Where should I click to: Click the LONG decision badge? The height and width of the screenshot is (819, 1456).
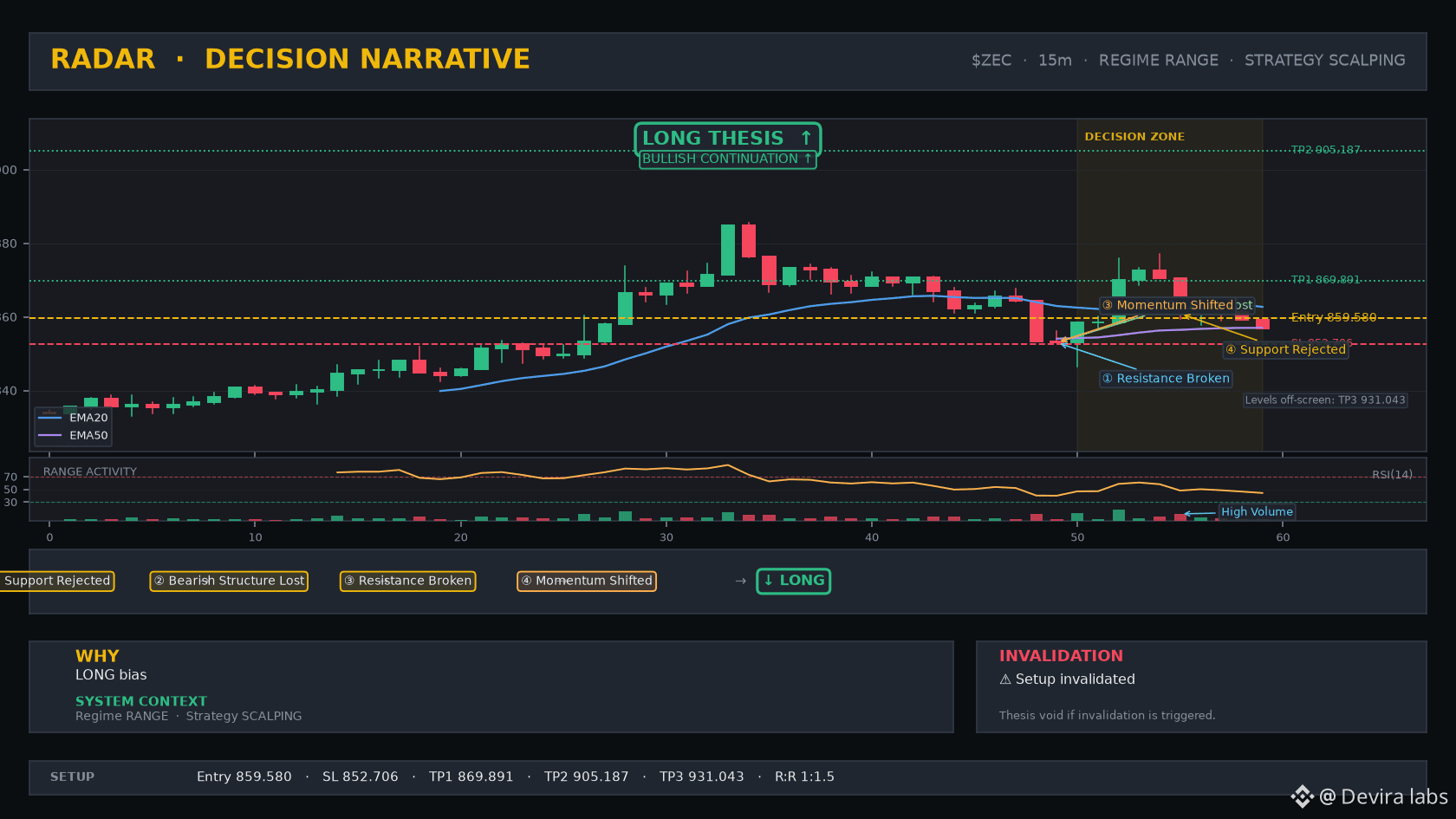[794, 581]
